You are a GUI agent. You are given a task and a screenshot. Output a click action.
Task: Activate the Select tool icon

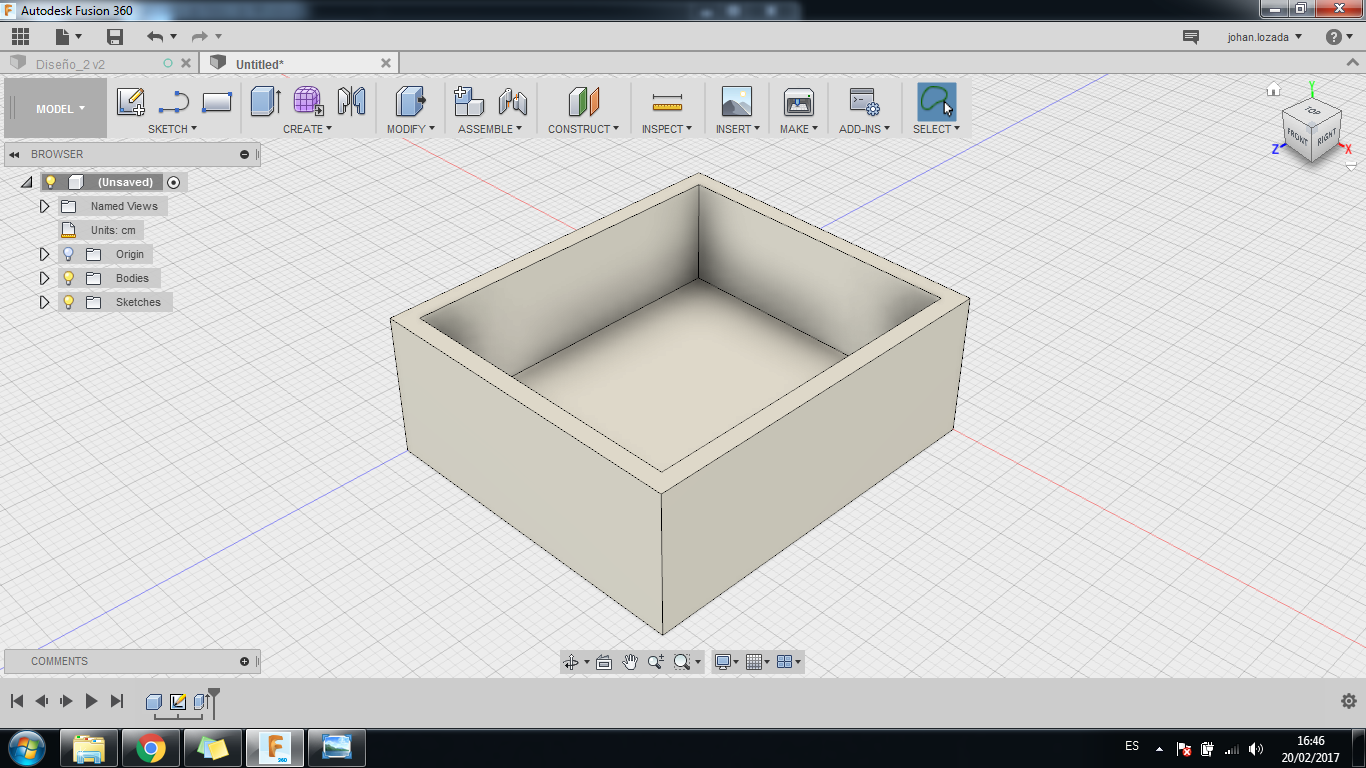tap(936, 102)
